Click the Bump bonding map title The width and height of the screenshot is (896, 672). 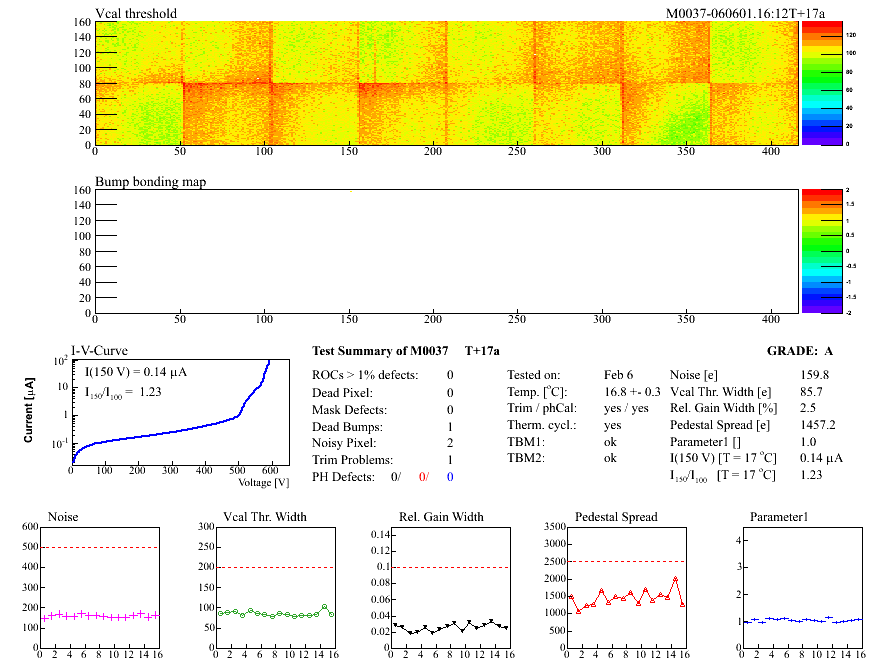point(146,181)
